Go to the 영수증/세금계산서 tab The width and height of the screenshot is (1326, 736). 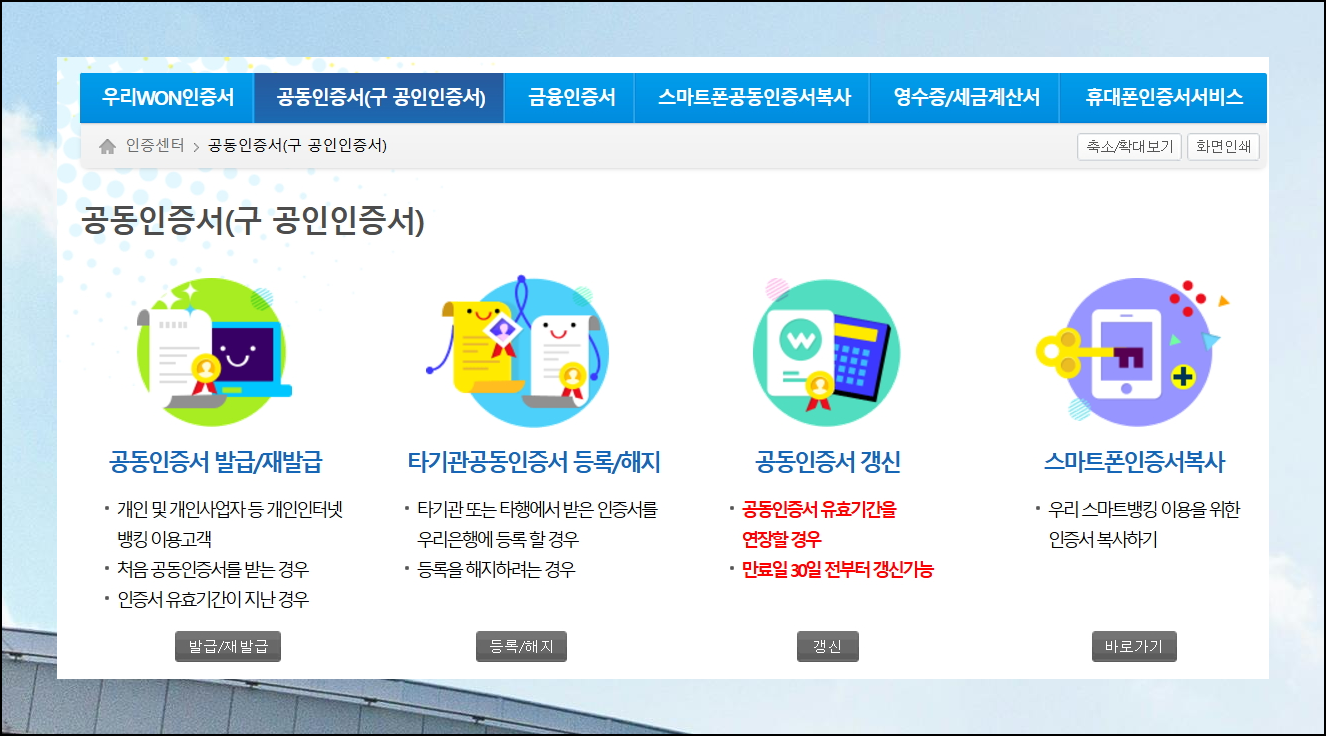[x=965, y=98]
